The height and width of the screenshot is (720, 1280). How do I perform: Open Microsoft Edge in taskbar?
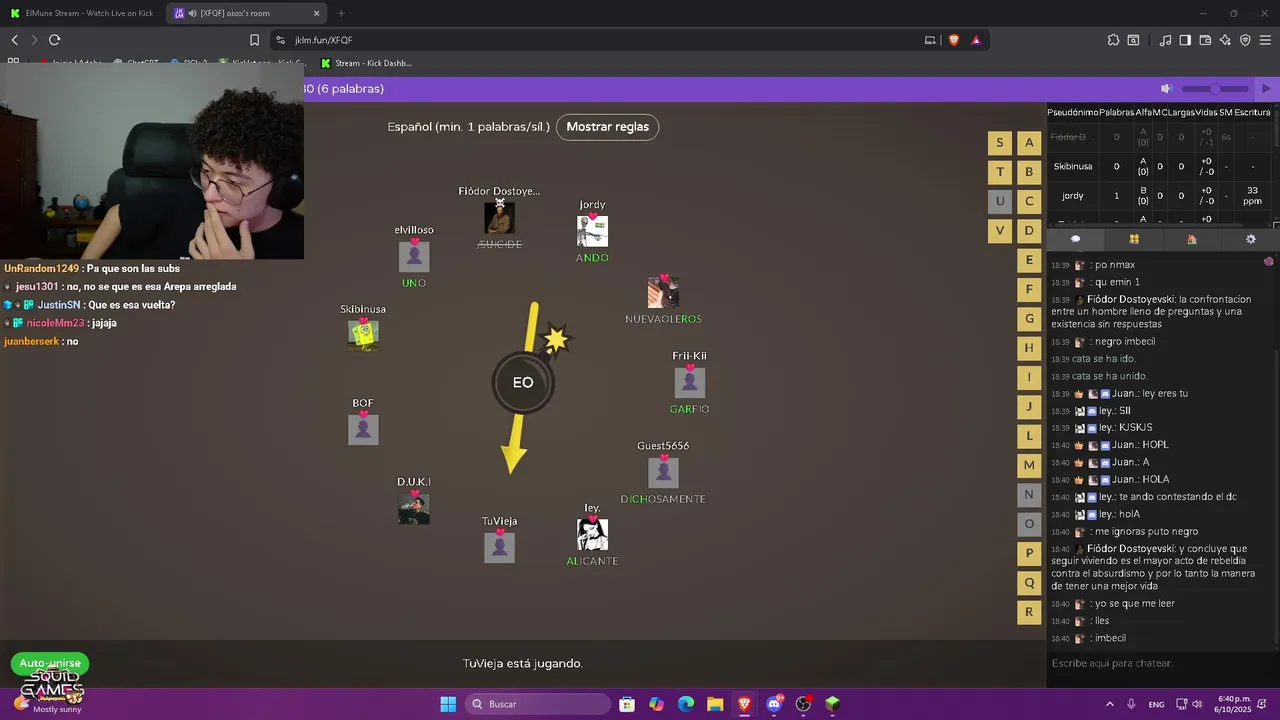click(685, 704)
